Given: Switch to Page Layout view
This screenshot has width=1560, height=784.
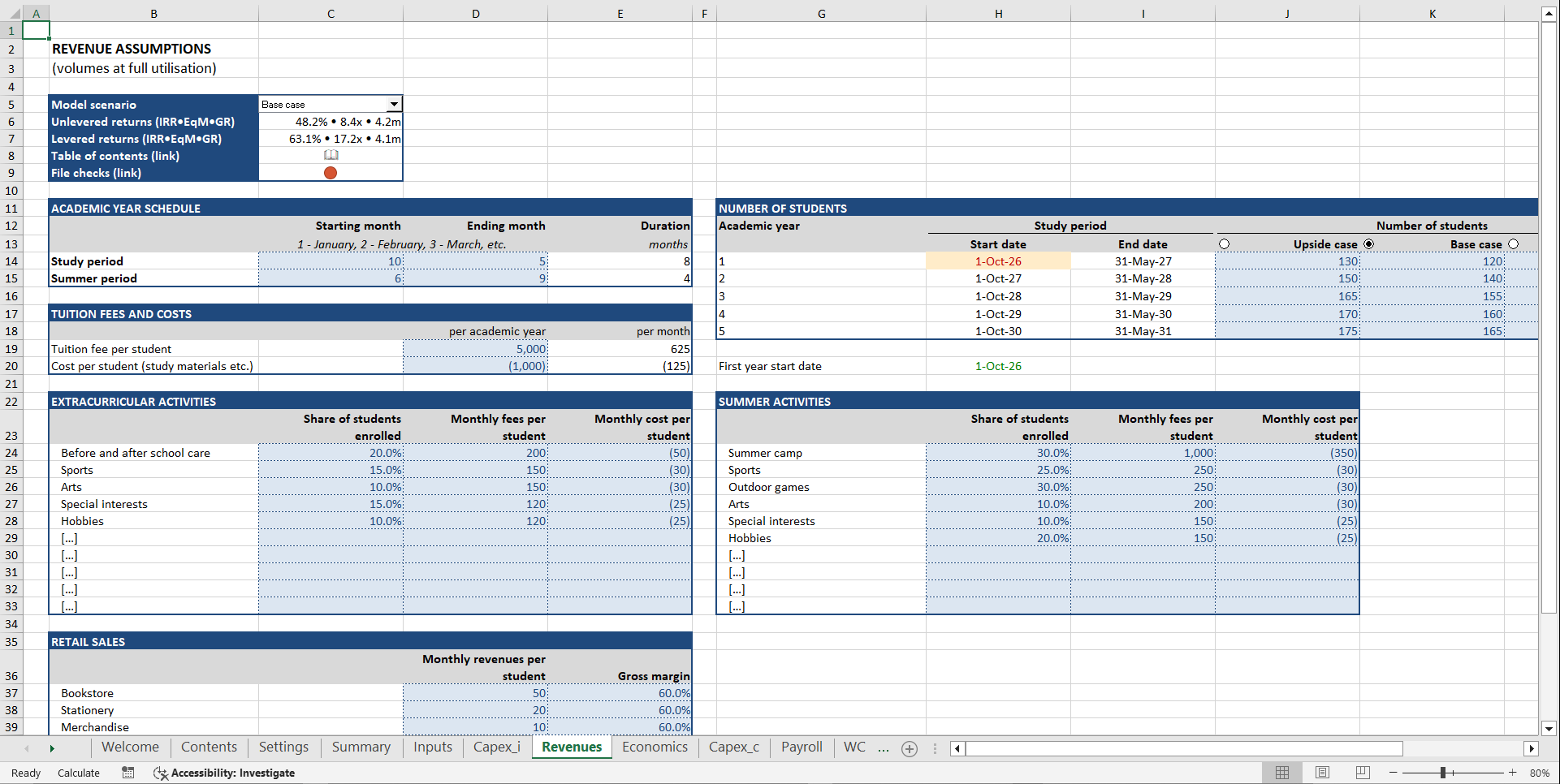Looking at the screenshot, I should coord(1322,773).
